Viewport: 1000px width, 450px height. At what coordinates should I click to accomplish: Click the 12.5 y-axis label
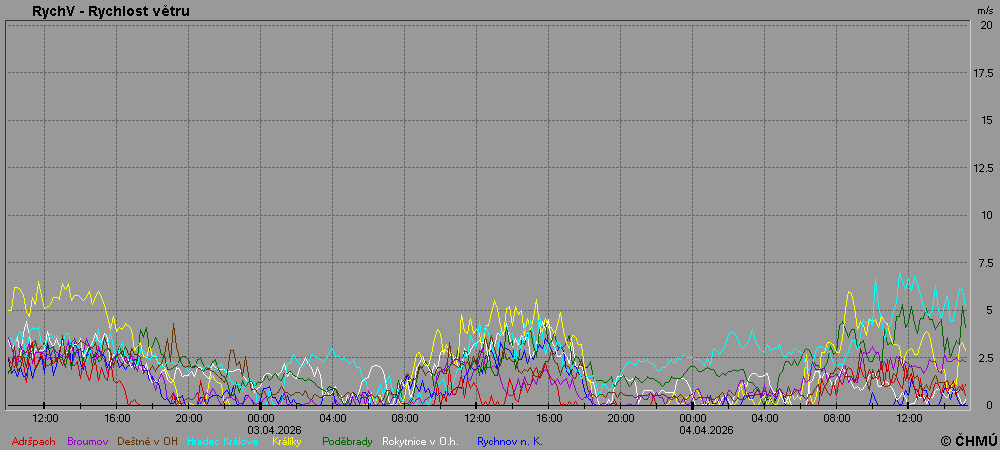click(x=983, y=168)
